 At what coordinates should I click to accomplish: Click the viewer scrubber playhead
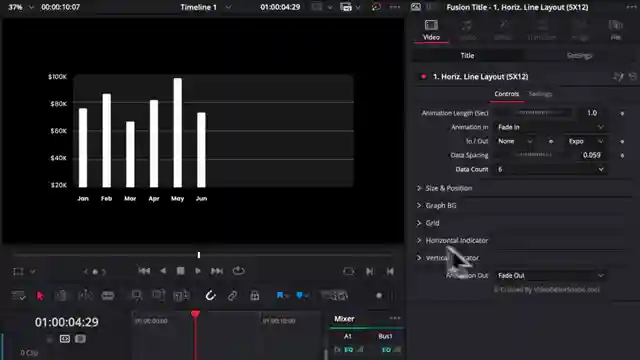[199, 255]
